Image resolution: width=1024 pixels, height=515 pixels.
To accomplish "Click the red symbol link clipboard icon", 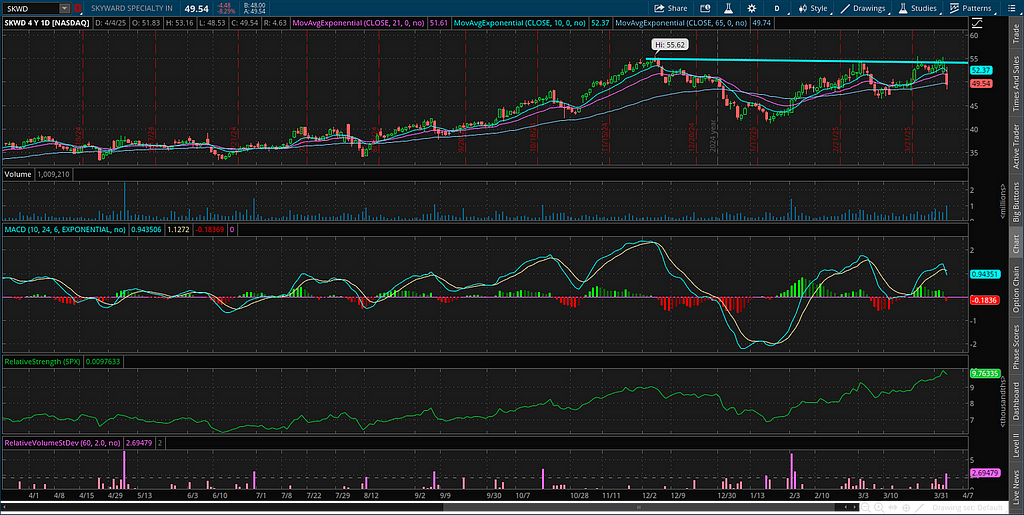I will pos(78,8).
